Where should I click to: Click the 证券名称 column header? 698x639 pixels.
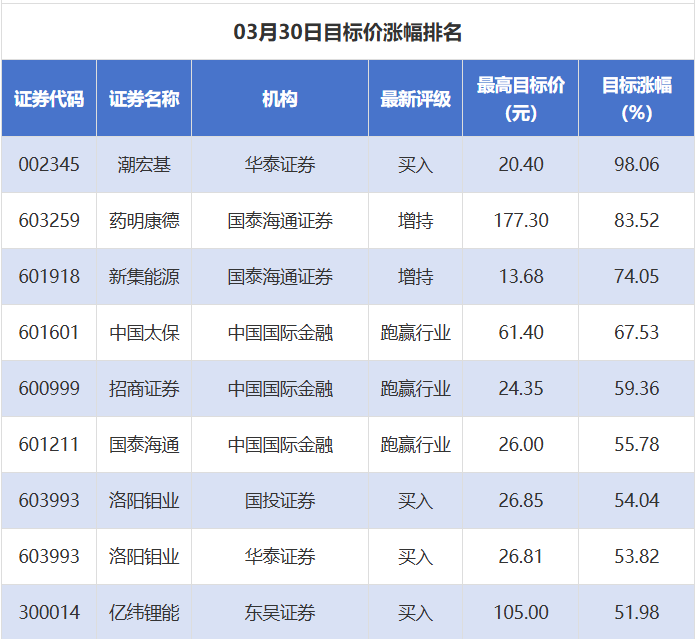pos(144,99)
